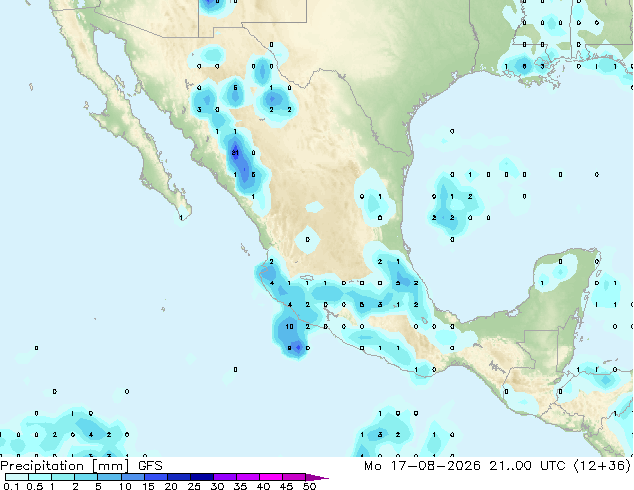Click the '10' precipitation value on the map
This screenshot has height=490, width=634.
(290, 326)
